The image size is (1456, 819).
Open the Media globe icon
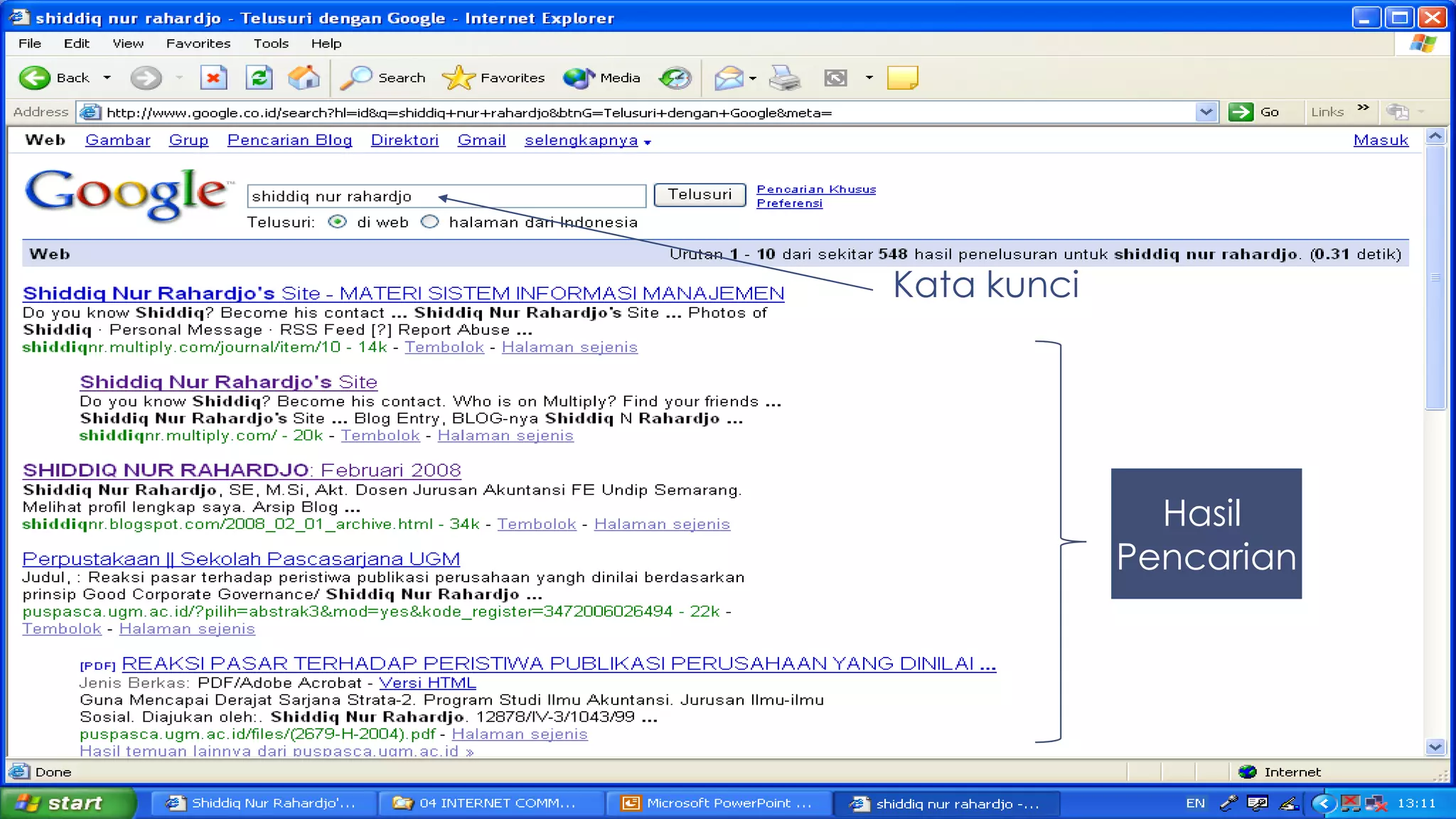[x=579, y=77]
